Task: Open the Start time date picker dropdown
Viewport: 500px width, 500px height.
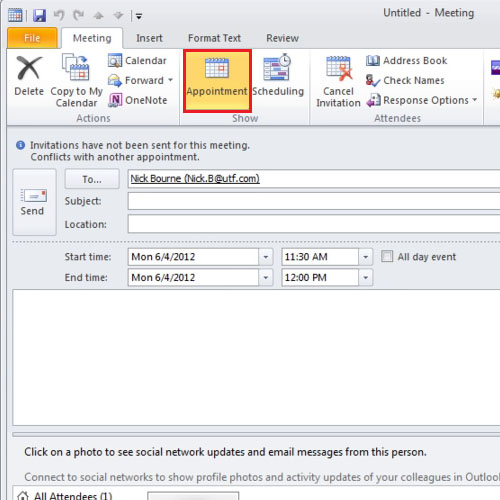Action: [x=266, y=257]
